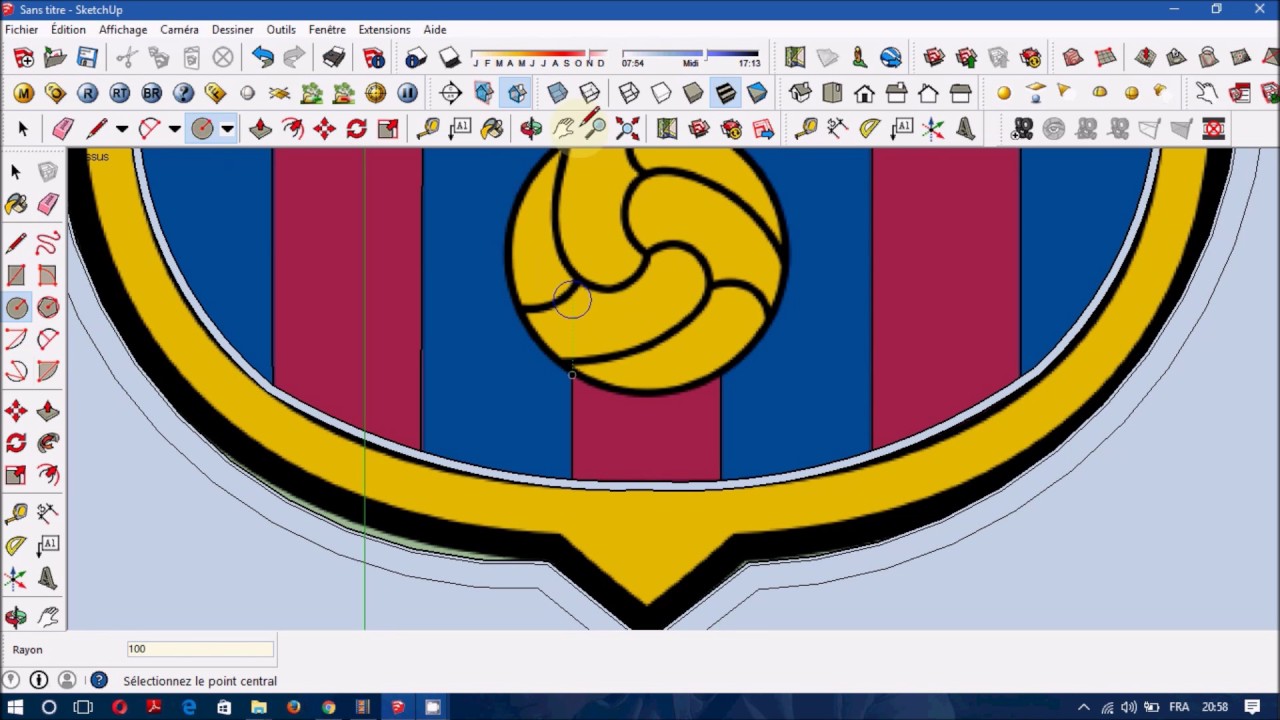The image size is (1280, 720).
Task: Select the Freehand tool in left toolbar
Action: click(48, 243)
